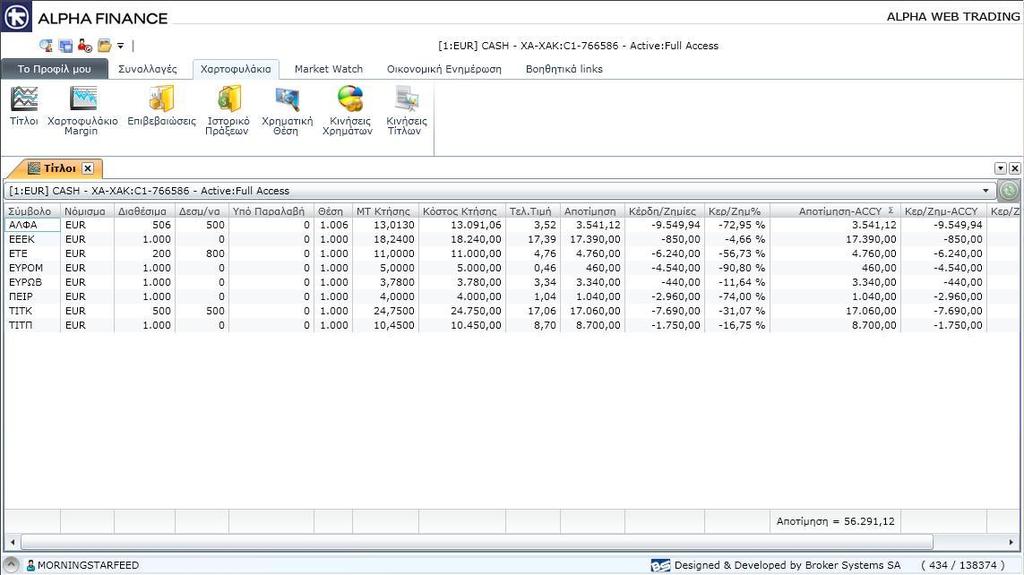Open Χαρτοφυλάκιο Margin portfolio view
The image size is (1024, 575).
pyautogui.click(x=82, y=110)
